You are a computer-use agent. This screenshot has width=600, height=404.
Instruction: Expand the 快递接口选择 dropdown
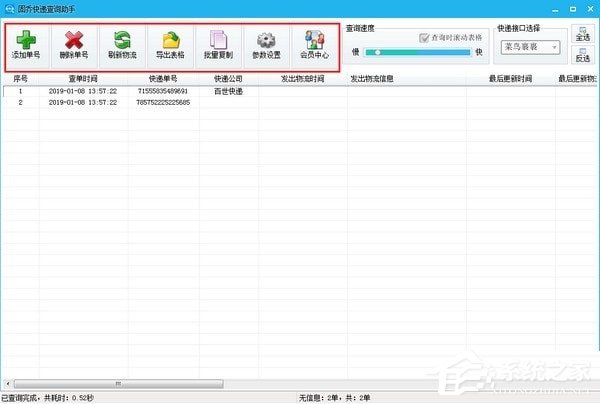[x=530, y=47]
